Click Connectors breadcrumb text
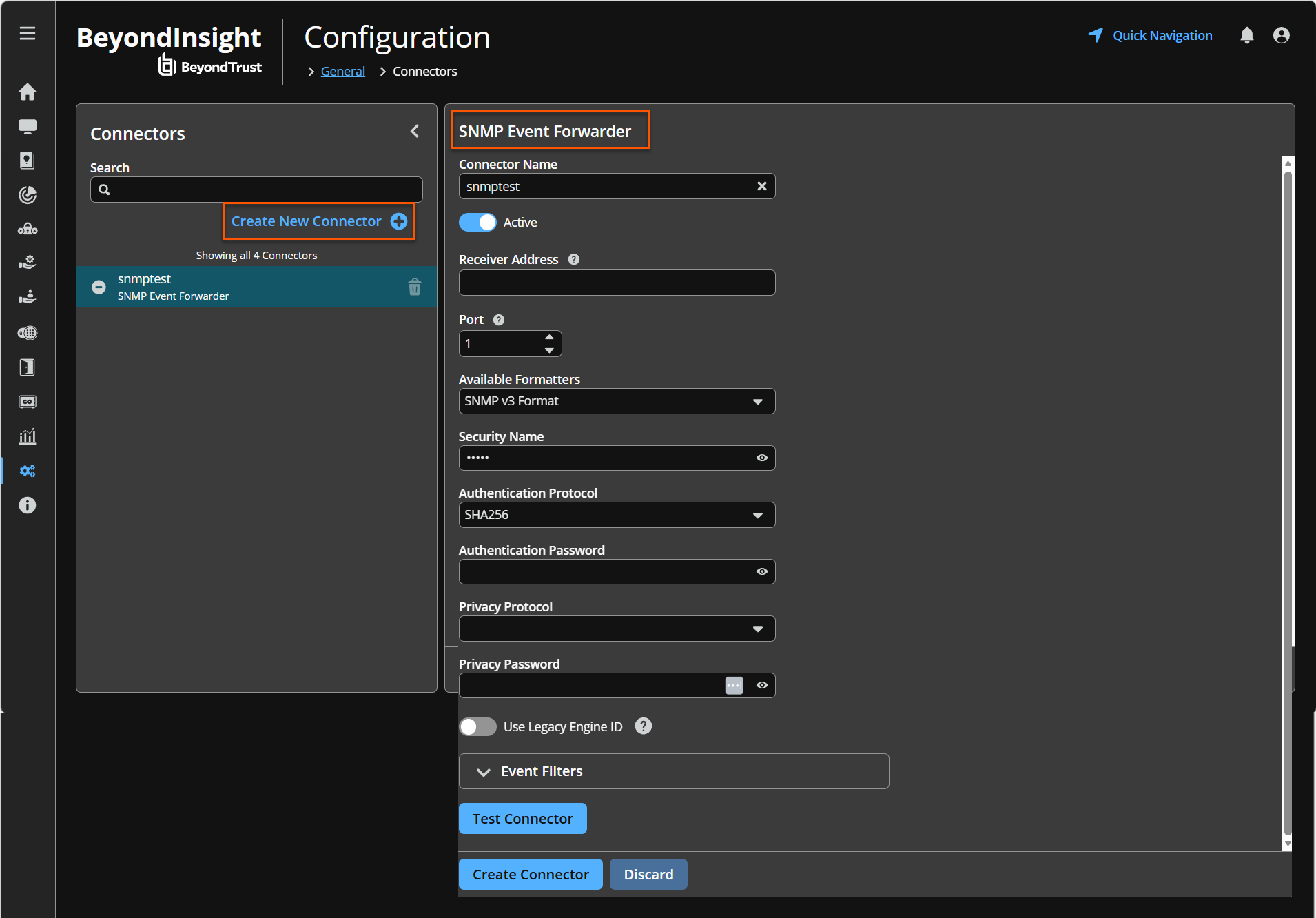1316x918 pixels. point(424,71)
